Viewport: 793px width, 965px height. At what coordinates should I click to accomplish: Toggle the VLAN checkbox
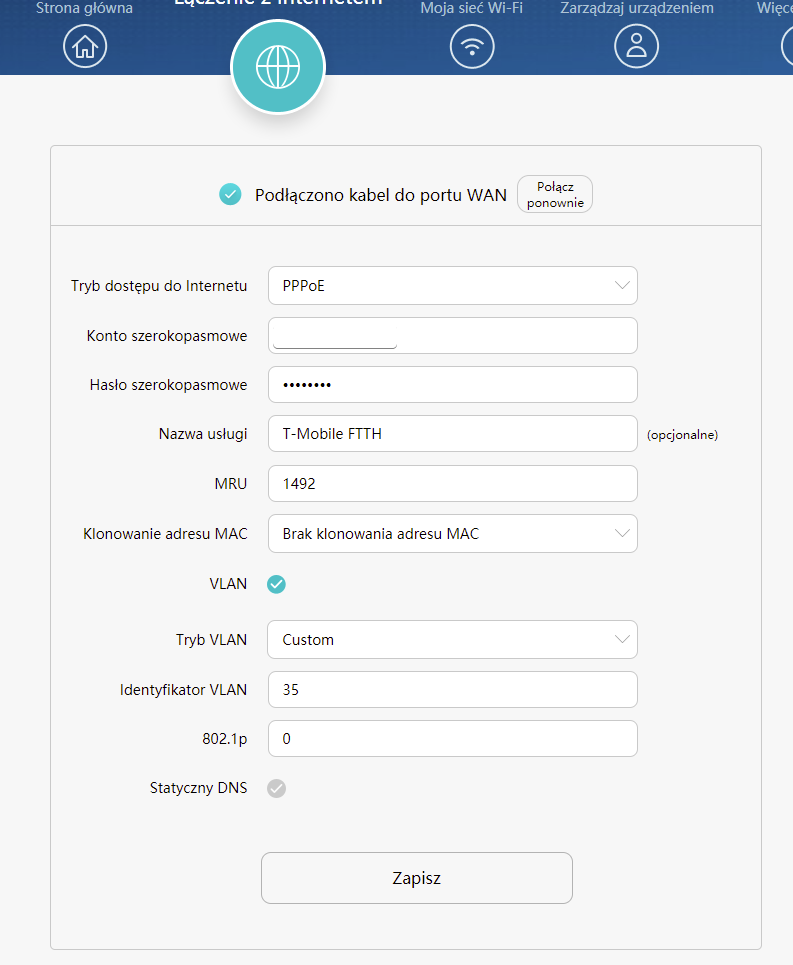(276, 584)
